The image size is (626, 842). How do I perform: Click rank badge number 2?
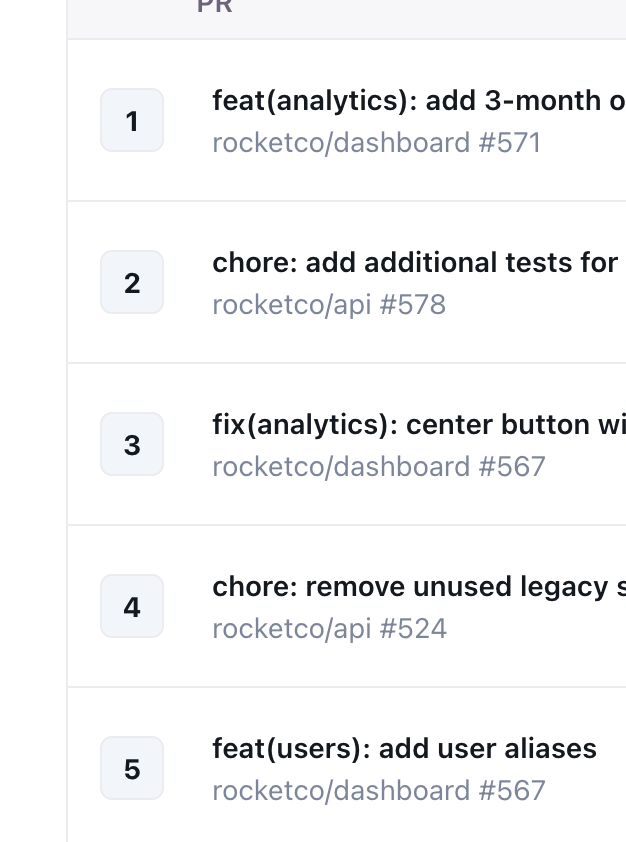click(132, 282)
